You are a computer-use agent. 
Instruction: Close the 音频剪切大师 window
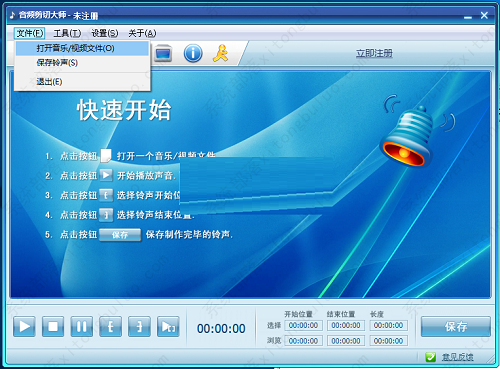coord(484,15)
